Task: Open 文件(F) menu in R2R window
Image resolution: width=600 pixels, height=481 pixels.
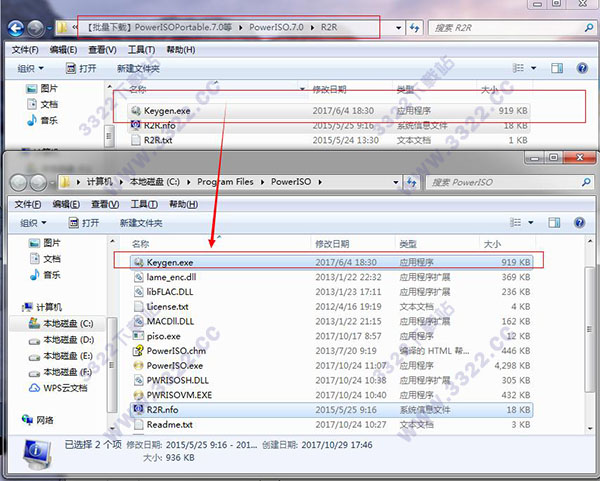Action: click(25, 50)
